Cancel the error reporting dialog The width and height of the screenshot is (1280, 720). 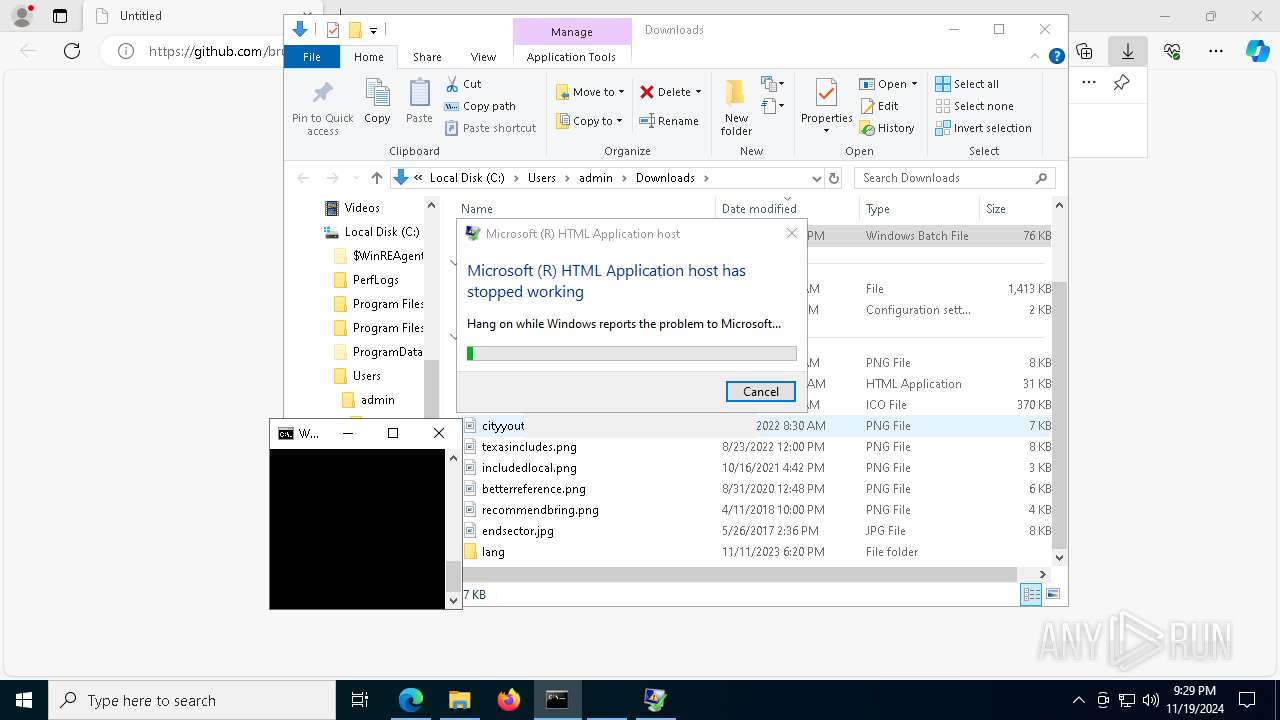point(760,391)
